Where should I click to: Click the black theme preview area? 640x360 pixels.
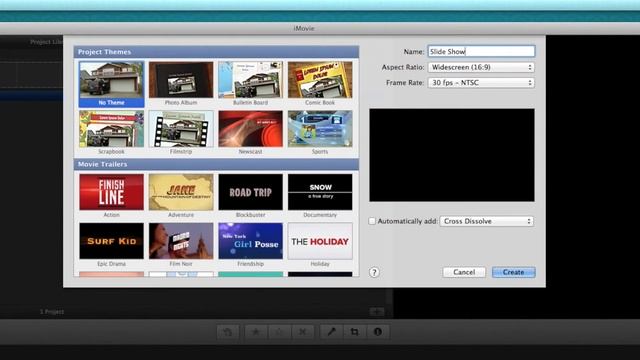452,155
